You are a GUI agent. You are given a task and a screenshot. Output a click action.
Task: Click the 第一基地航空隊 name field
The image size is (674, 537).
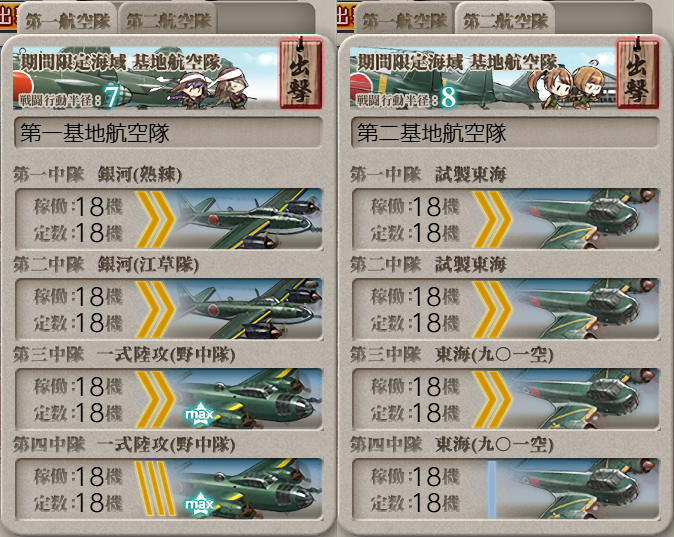tap(168, 133)
